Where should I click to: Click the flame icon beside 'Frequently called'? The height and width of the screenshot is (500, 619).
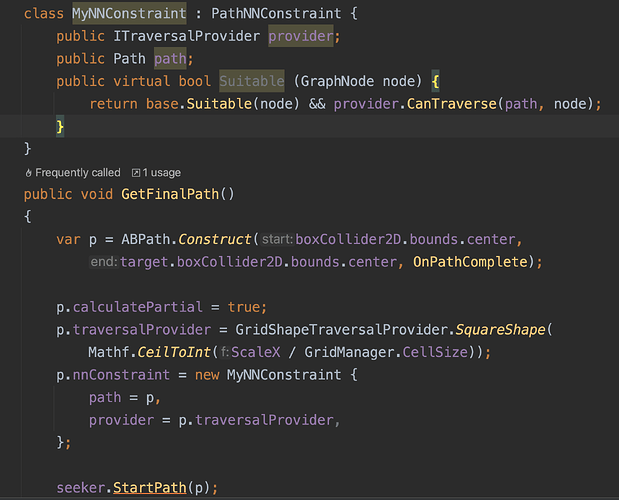pyautogui.click(x=28, y=173)
